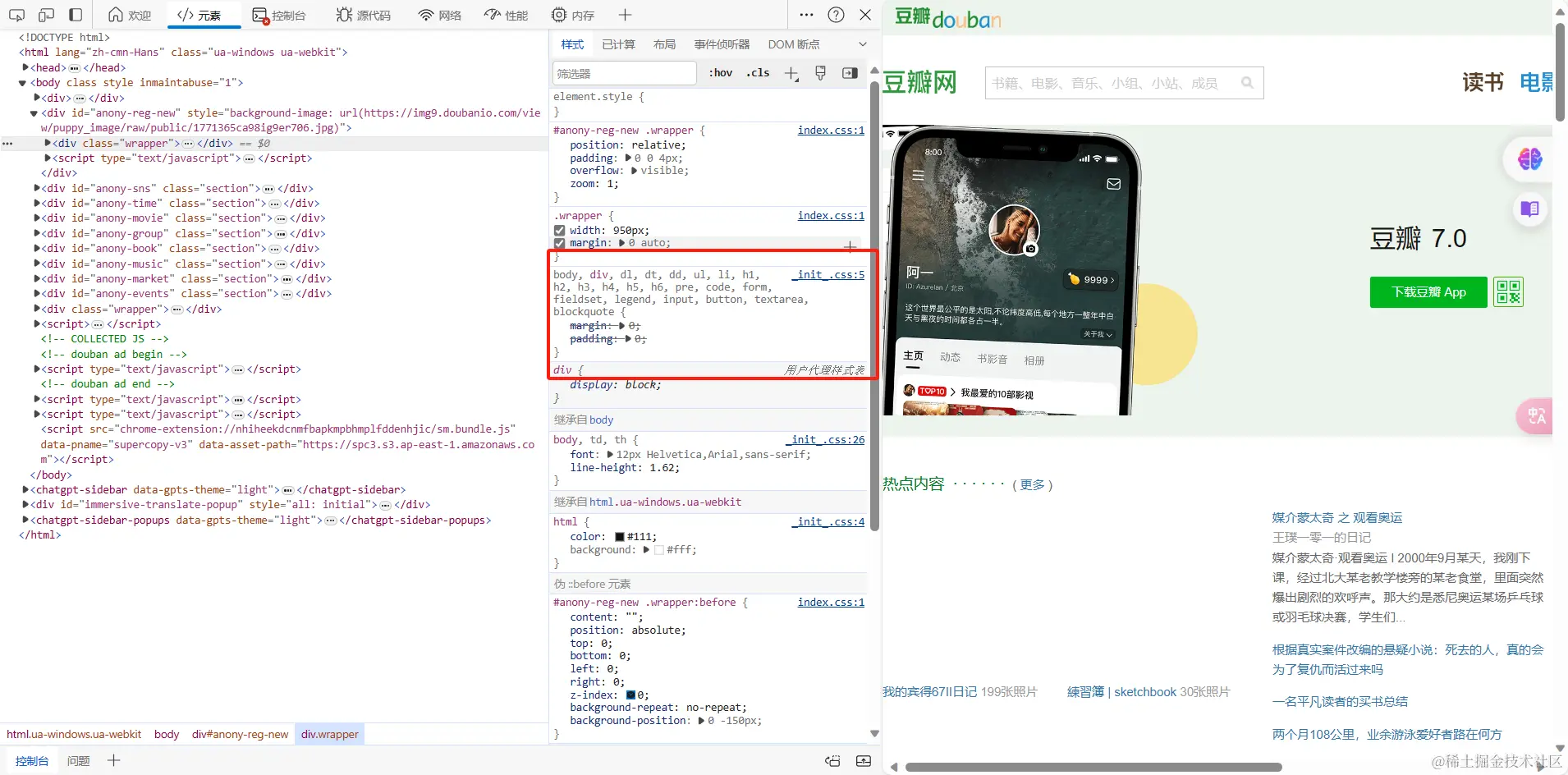Expand the anony-book section node
The width and height of the screenshot is (1568, 775).
37,248
